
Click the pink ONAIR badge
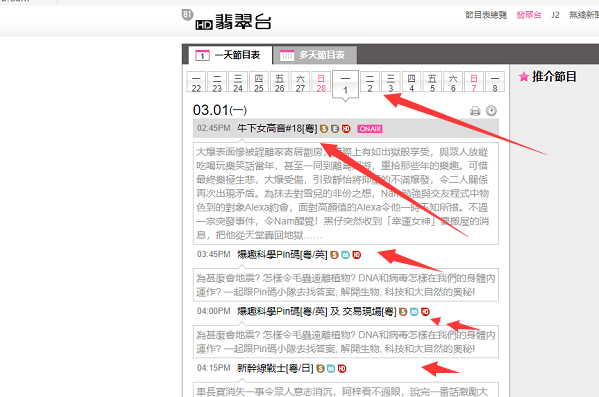(x=370, y=129)
